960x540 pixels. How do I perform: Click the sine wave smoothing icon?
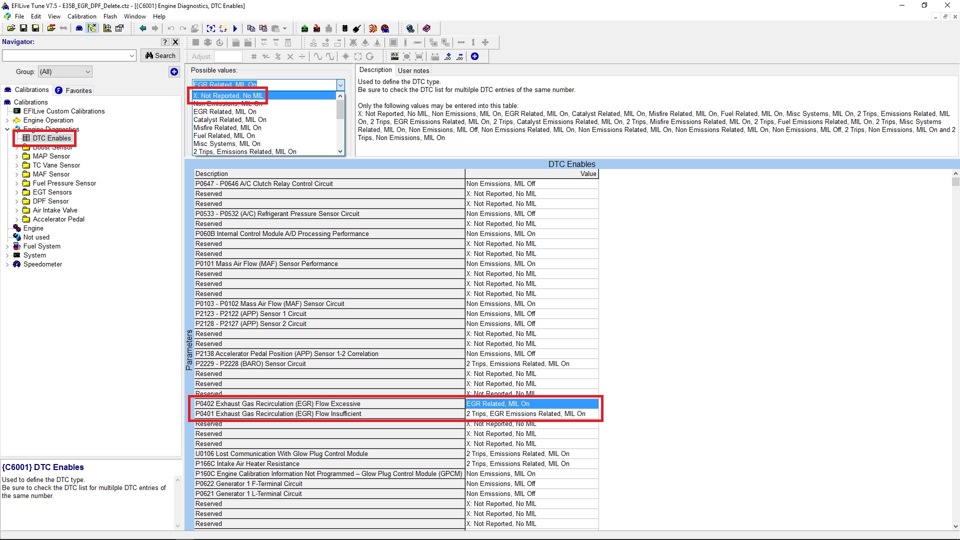[x=318, y=56]
